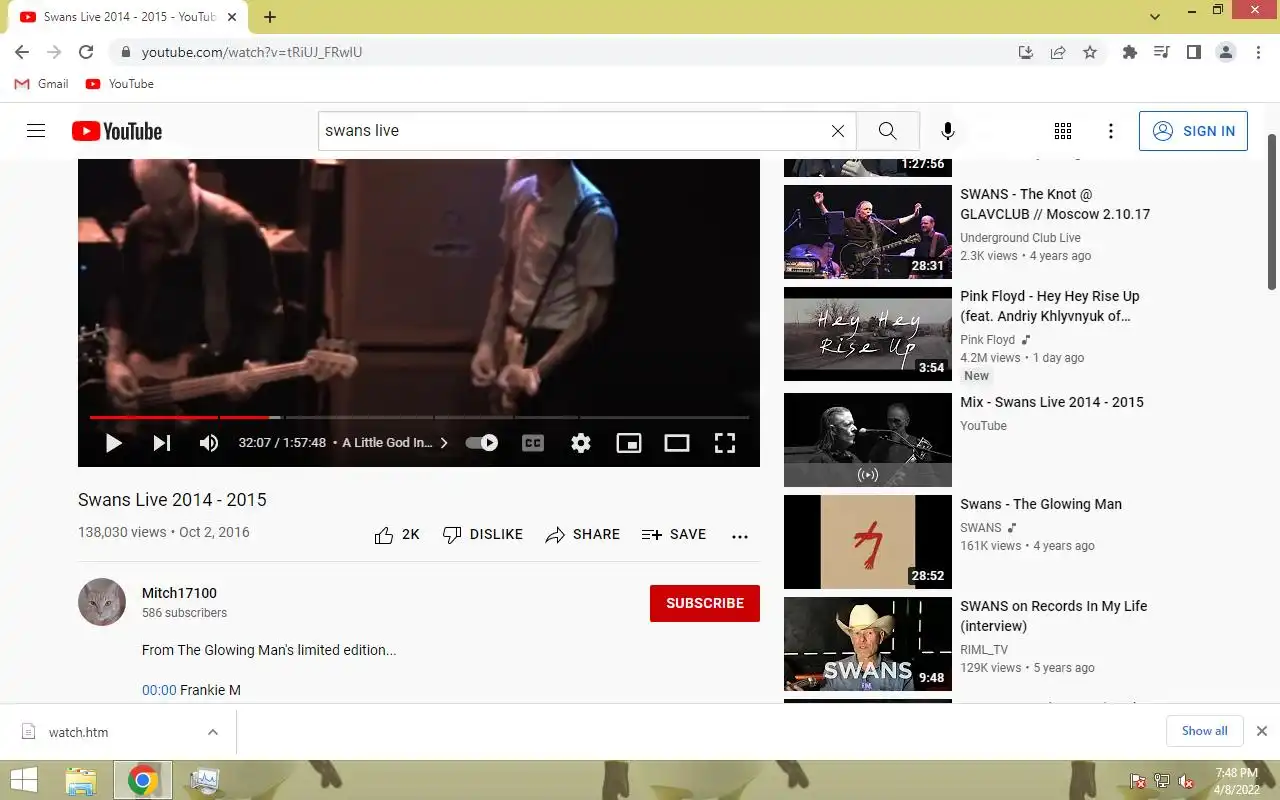Screen dimensions: 1280x800
Task: Open the YouTube apps grid icon
Action: click(1063, 131)
